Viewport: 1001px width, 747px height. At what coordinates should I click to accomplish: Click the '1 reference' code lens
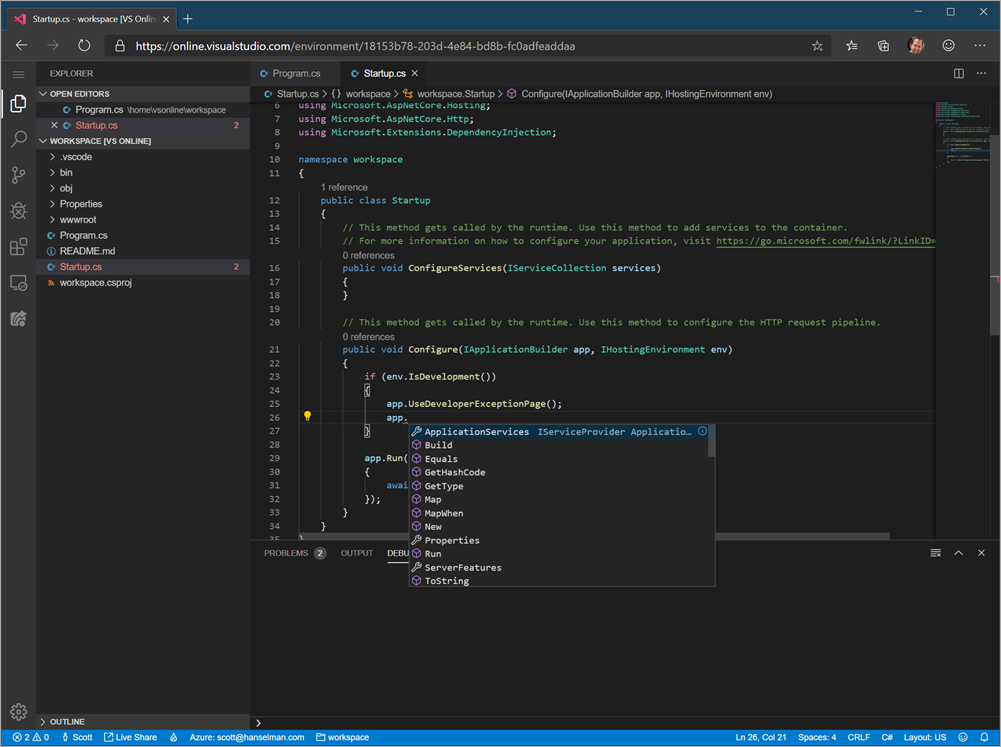(x=344, y=187)
